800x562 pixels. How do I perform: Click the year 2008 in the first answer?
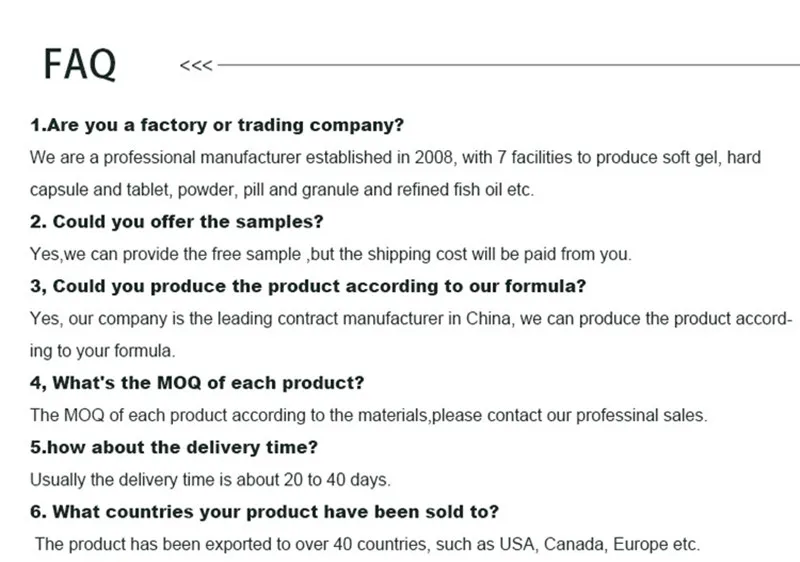[x=435, y=158]
